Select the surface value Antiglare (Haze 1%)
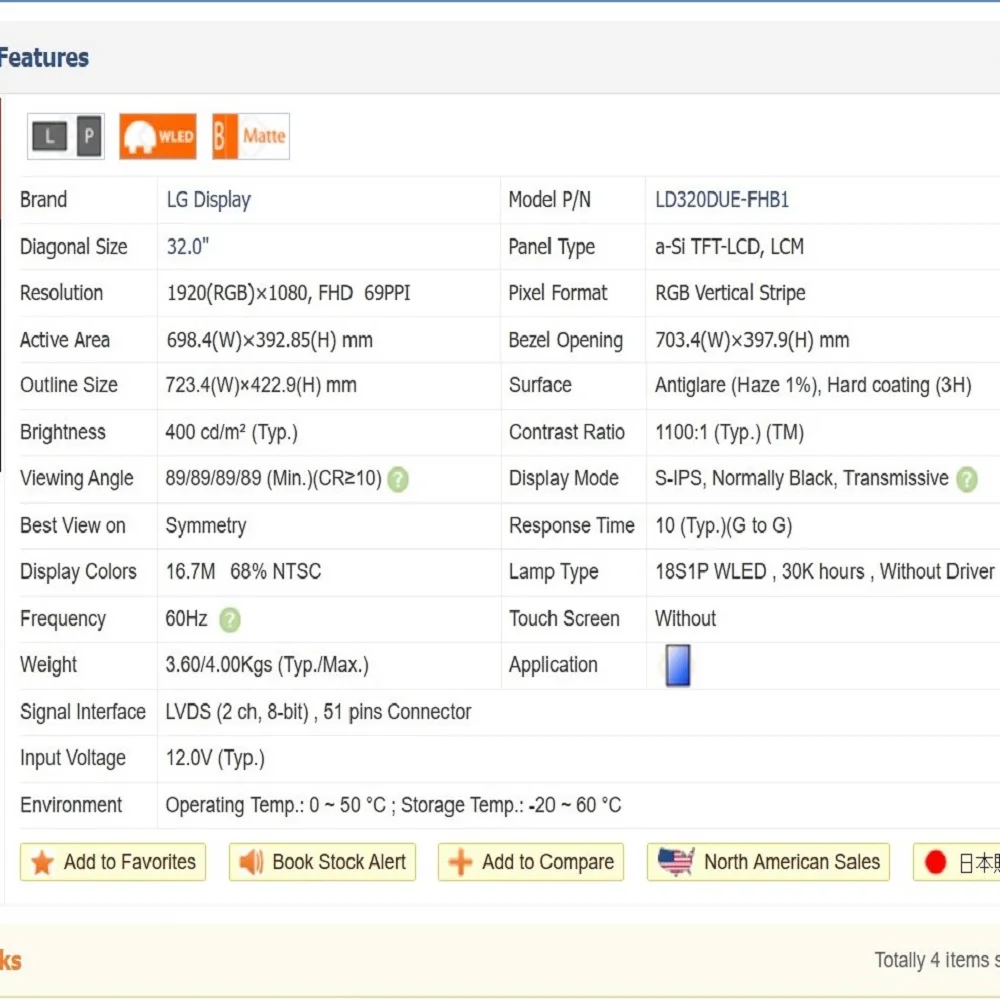 click(737, 385)
